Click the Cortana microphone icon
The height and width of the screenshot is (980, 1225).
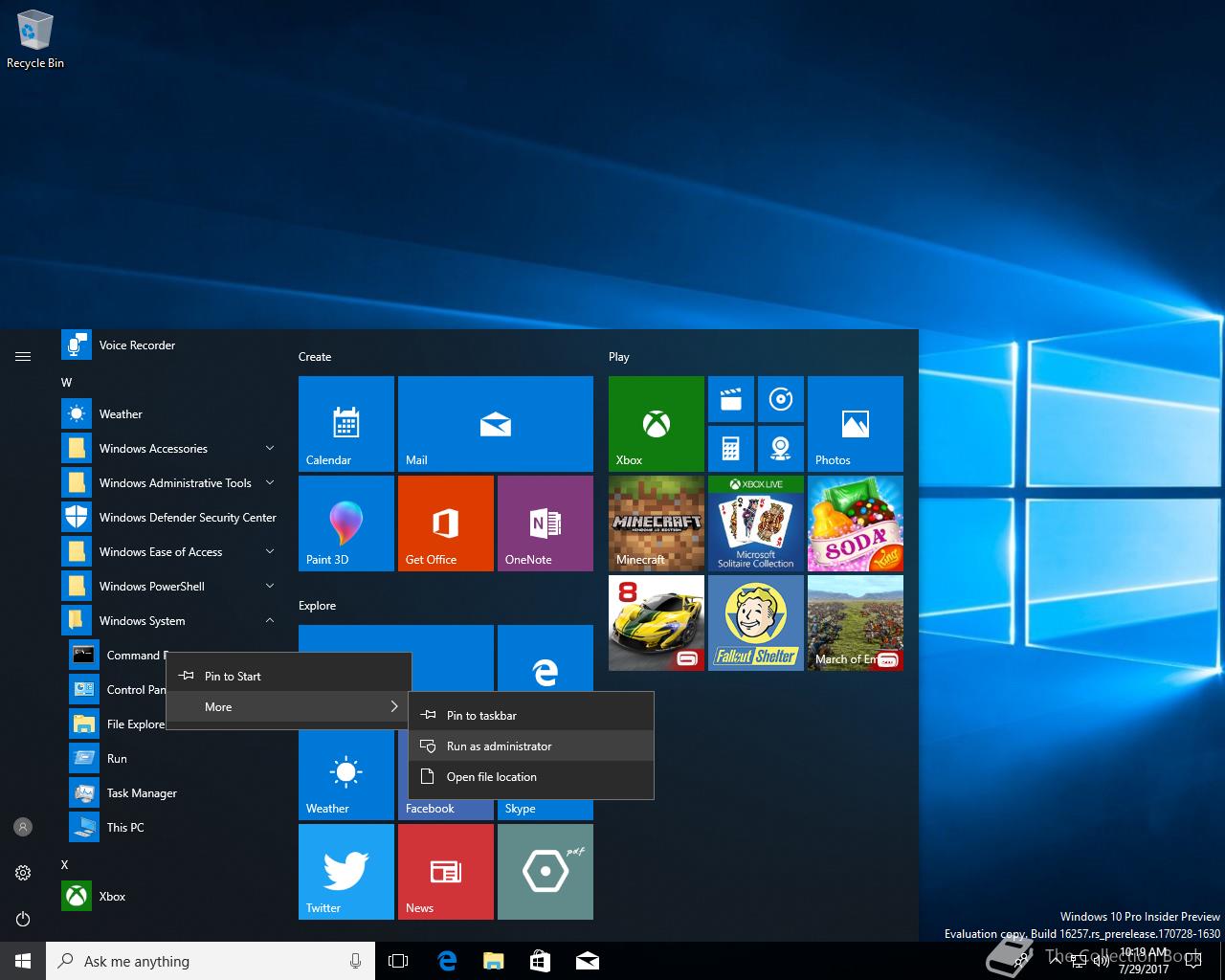click(355, 961)
